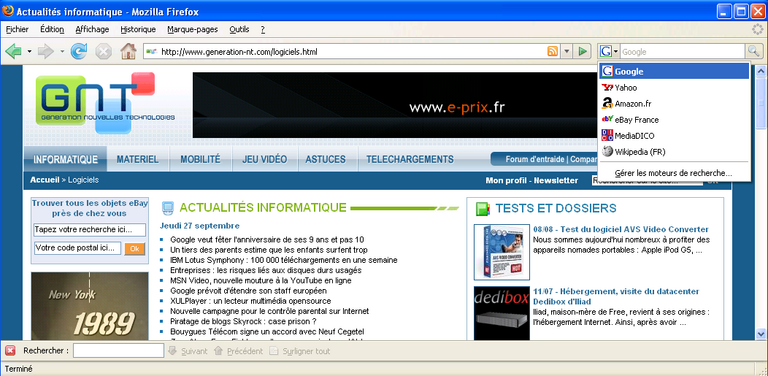Click the dedibox article thumbnail
The height and width of the screenshot is (376, 768).
coord(502,313)
